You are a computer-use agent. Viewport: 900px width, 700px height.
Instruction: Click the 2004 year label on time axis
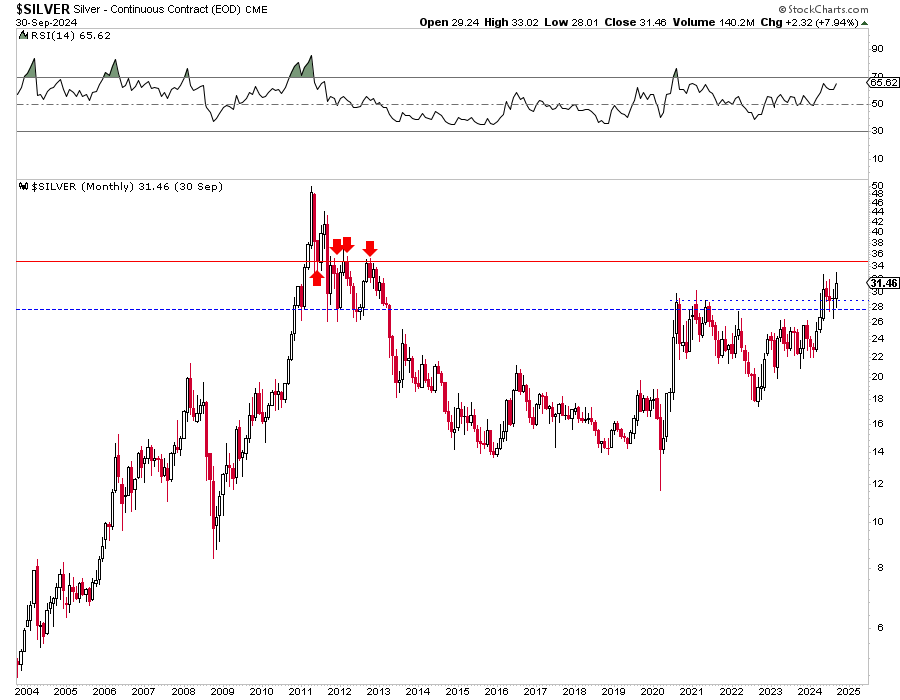coord(28,691)
